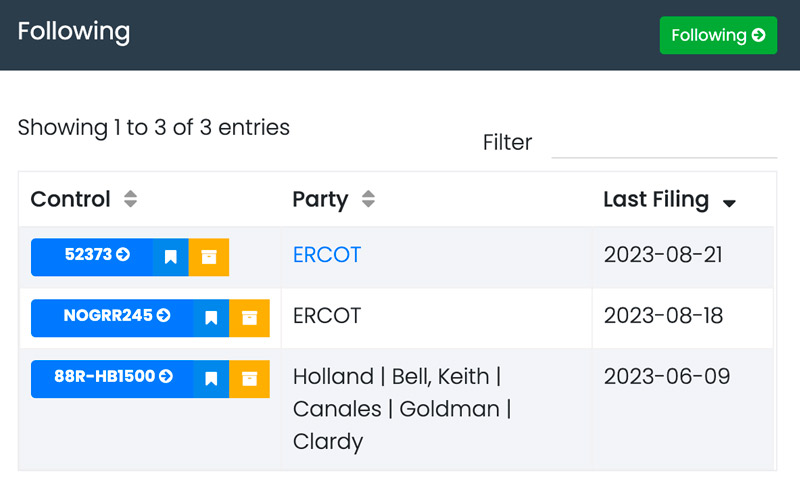This screenshot has width=800, height=483.
Task: Click the Party column header text
Action: (320, 199)
